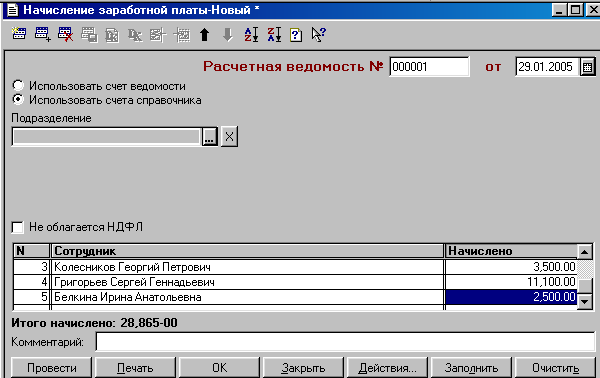
Task: Select row 'Колесников Георгий Петрович'
Action: [x=247, y=267]
